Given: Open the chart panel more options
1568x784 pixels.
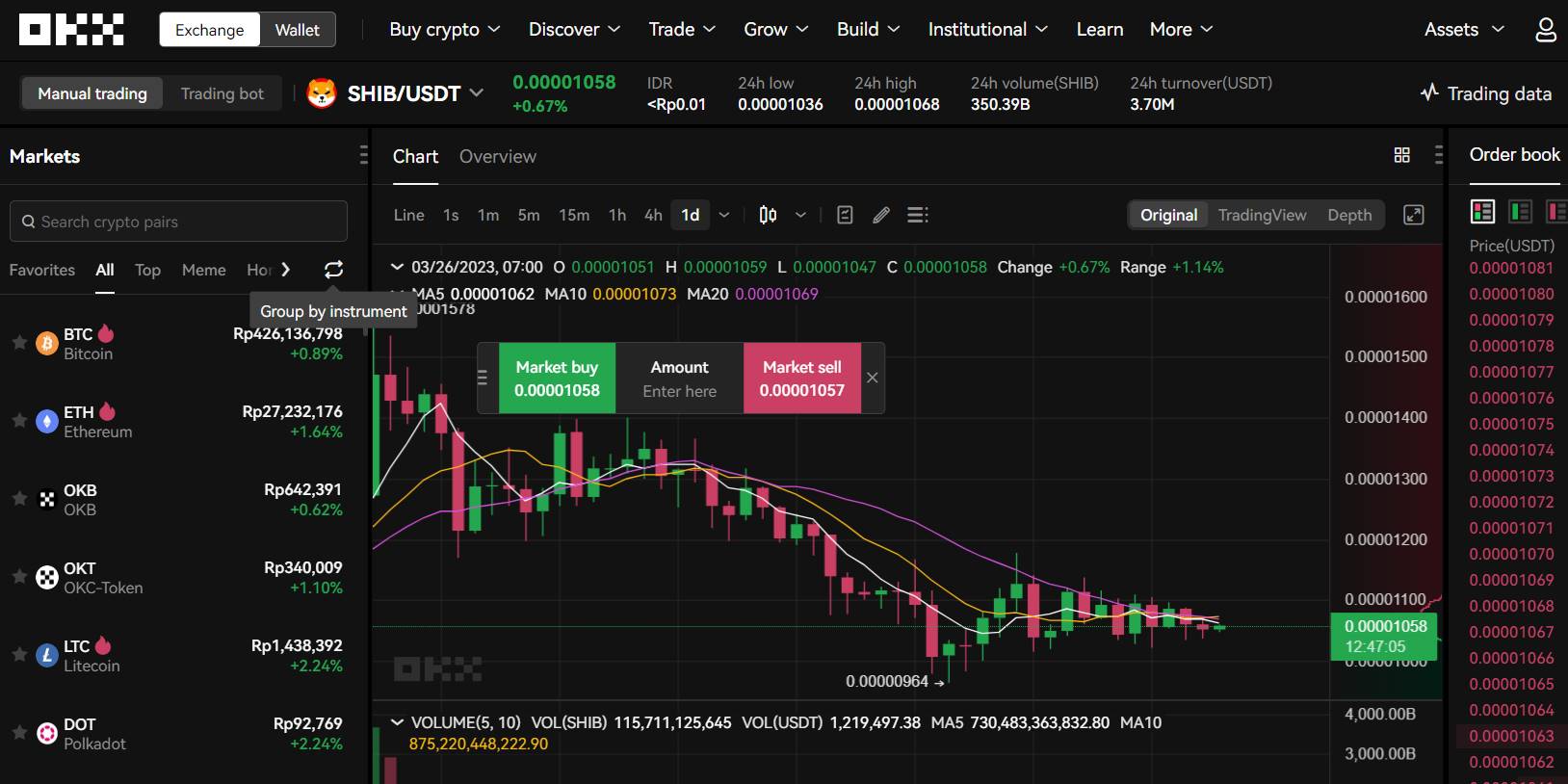Looking at the screenshot, I should 1438,155.
